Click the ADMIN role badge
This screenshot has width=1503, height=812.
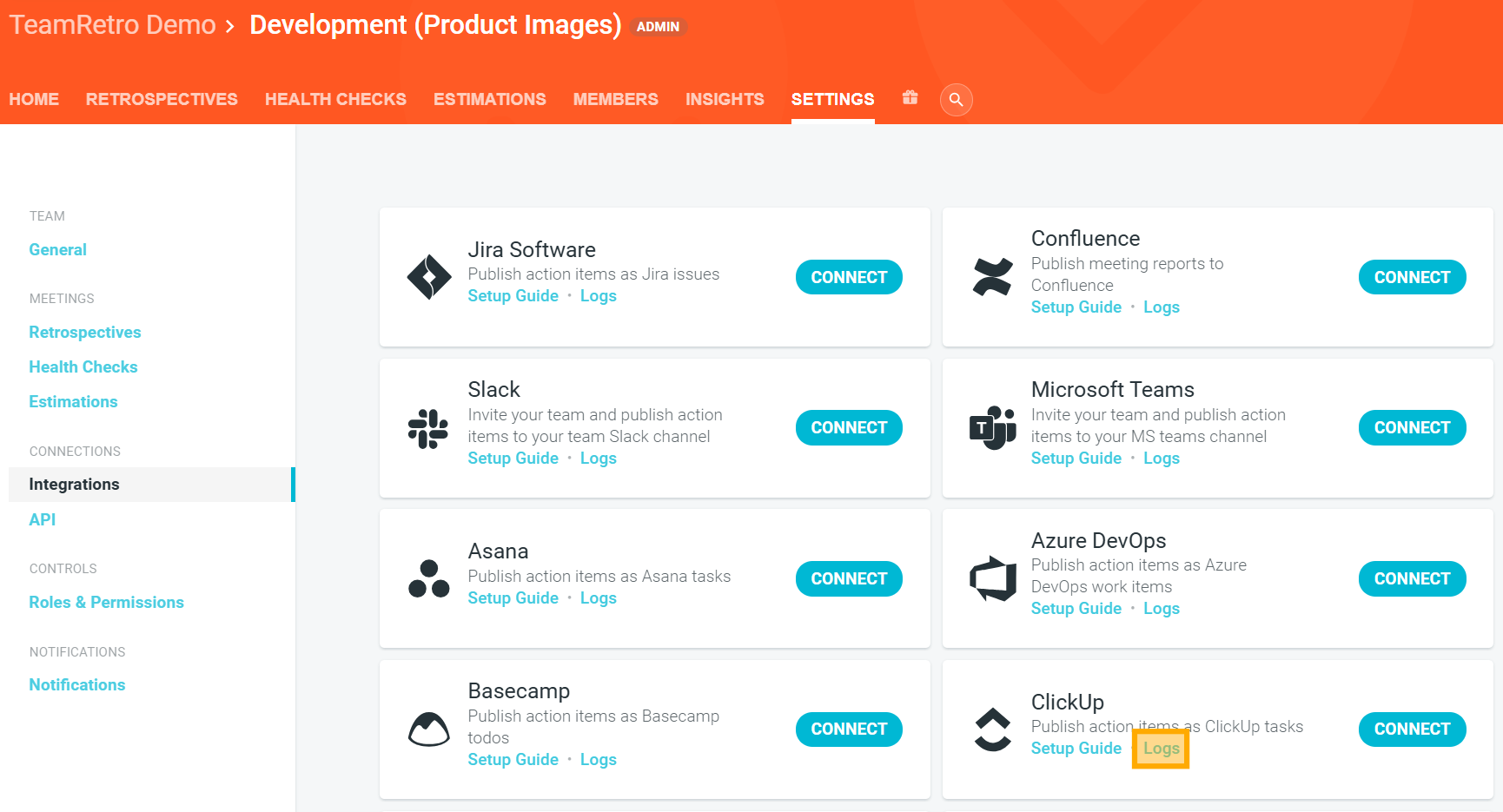click(x=658, y=27)
